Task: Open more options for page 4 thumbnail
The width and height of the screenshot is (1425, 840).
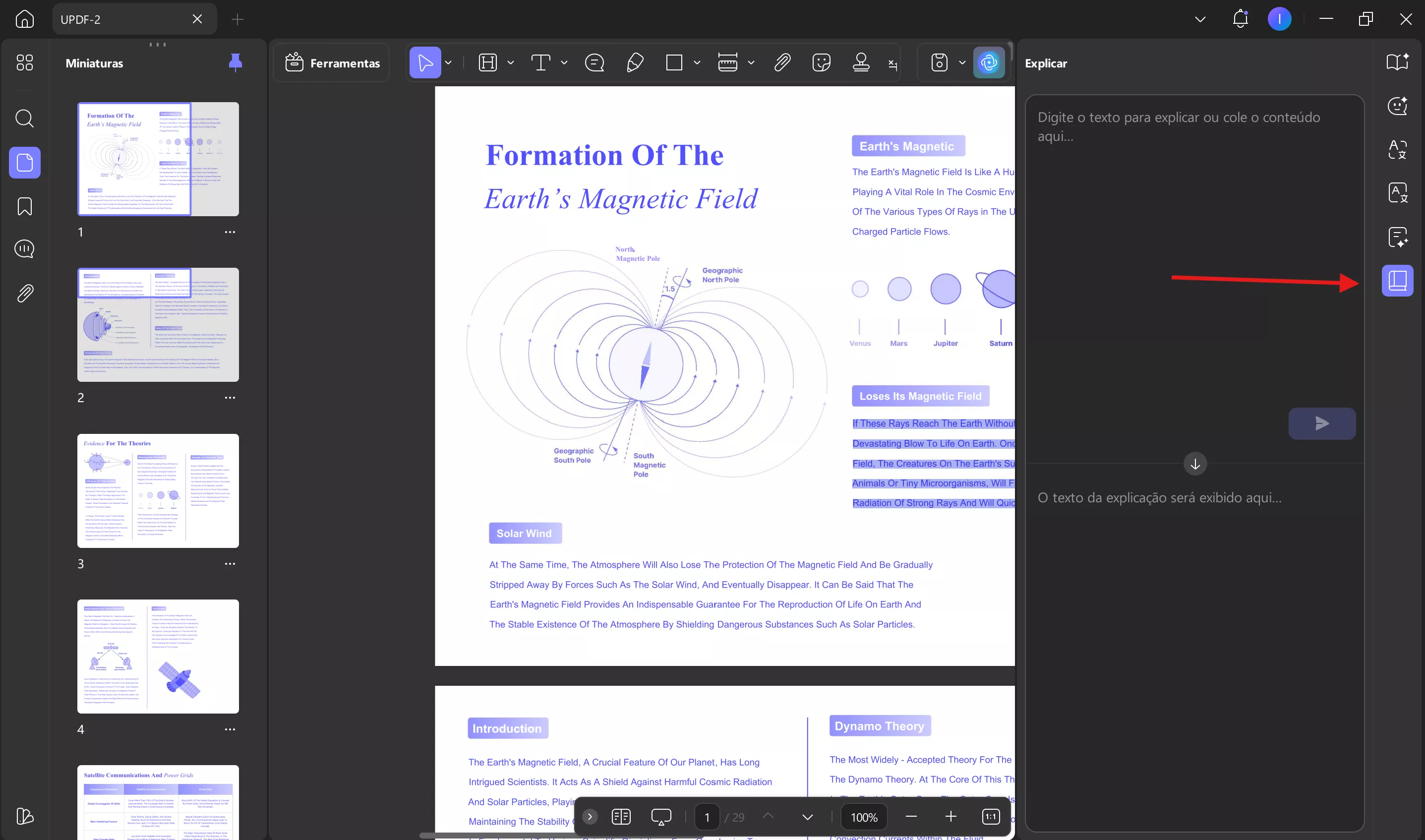Action: (x=230, y=729)
